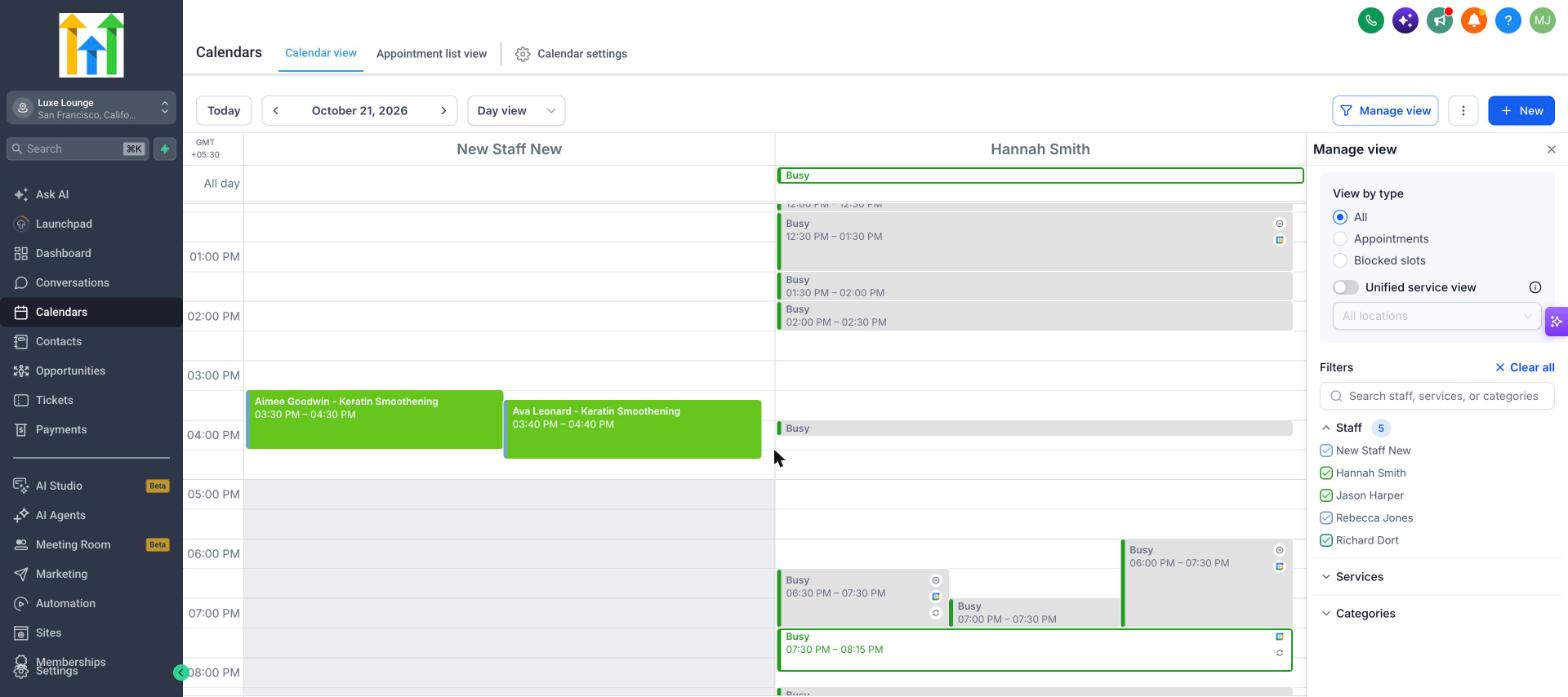Toggle Unified service view switch
The image size is (1568, 697).
(x=1345, y=288)
